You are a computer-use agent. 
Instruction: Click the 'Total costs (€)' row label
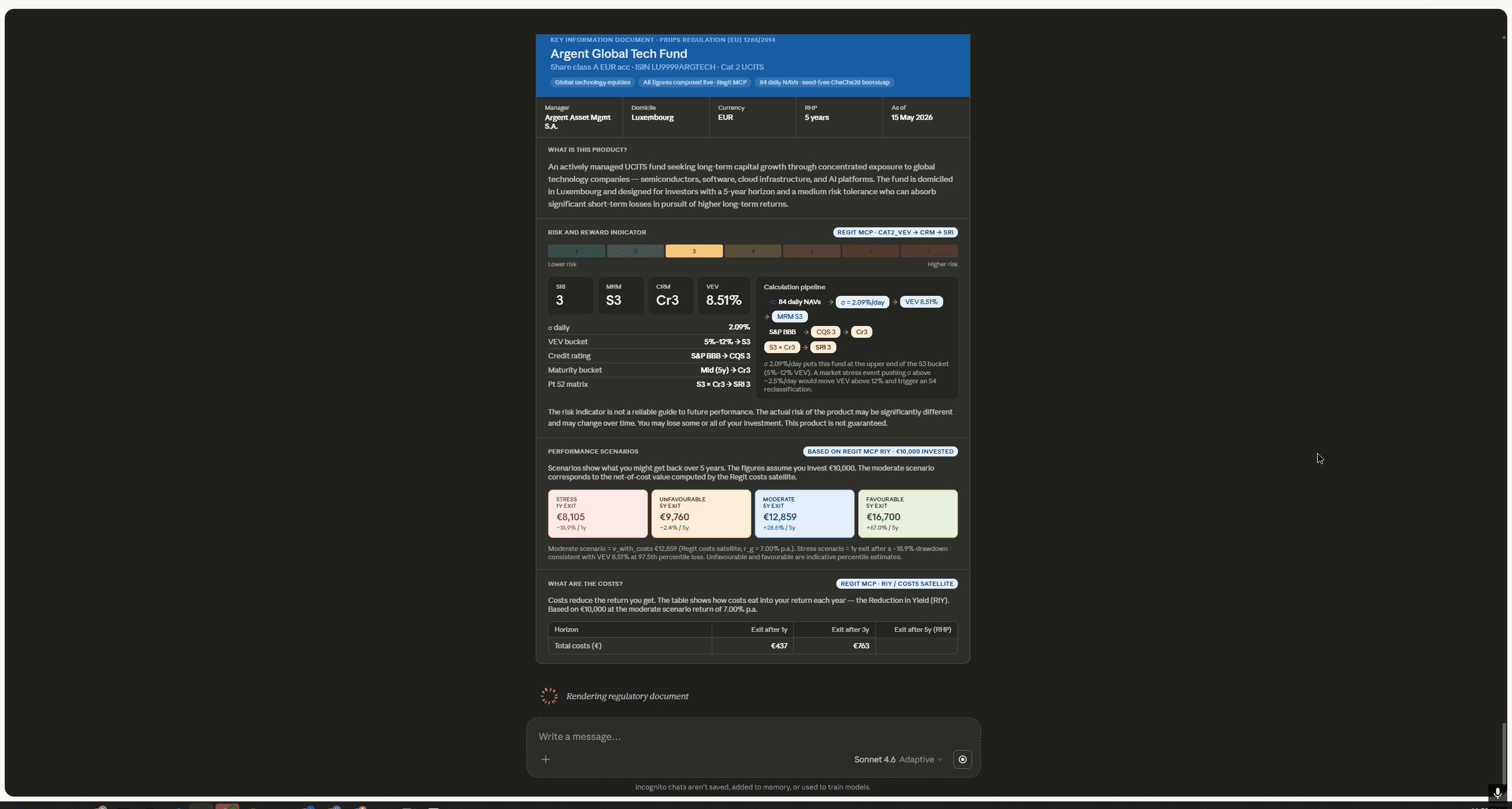578,646
